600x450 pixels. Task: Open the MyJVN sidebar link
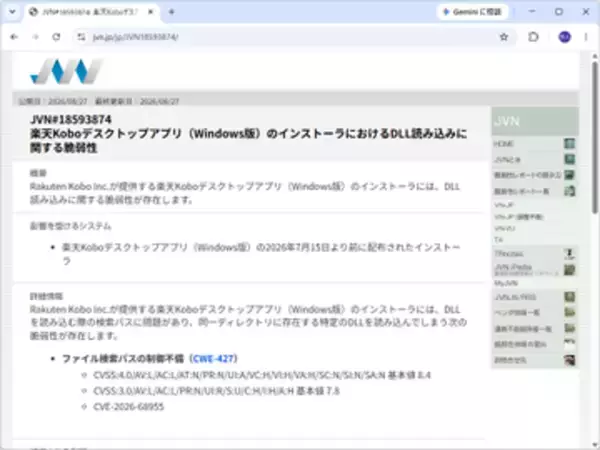[506, 283]
